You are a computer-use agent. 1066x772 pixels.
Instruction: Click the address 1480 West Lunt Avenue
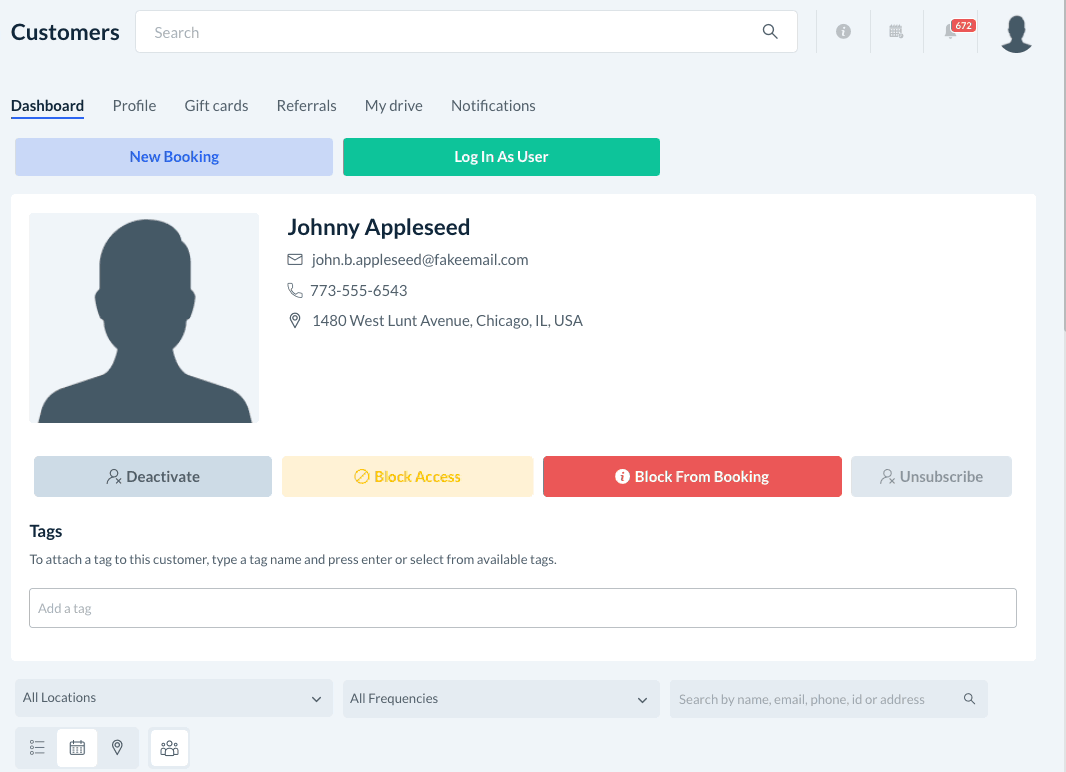click(x=447, y=321)
